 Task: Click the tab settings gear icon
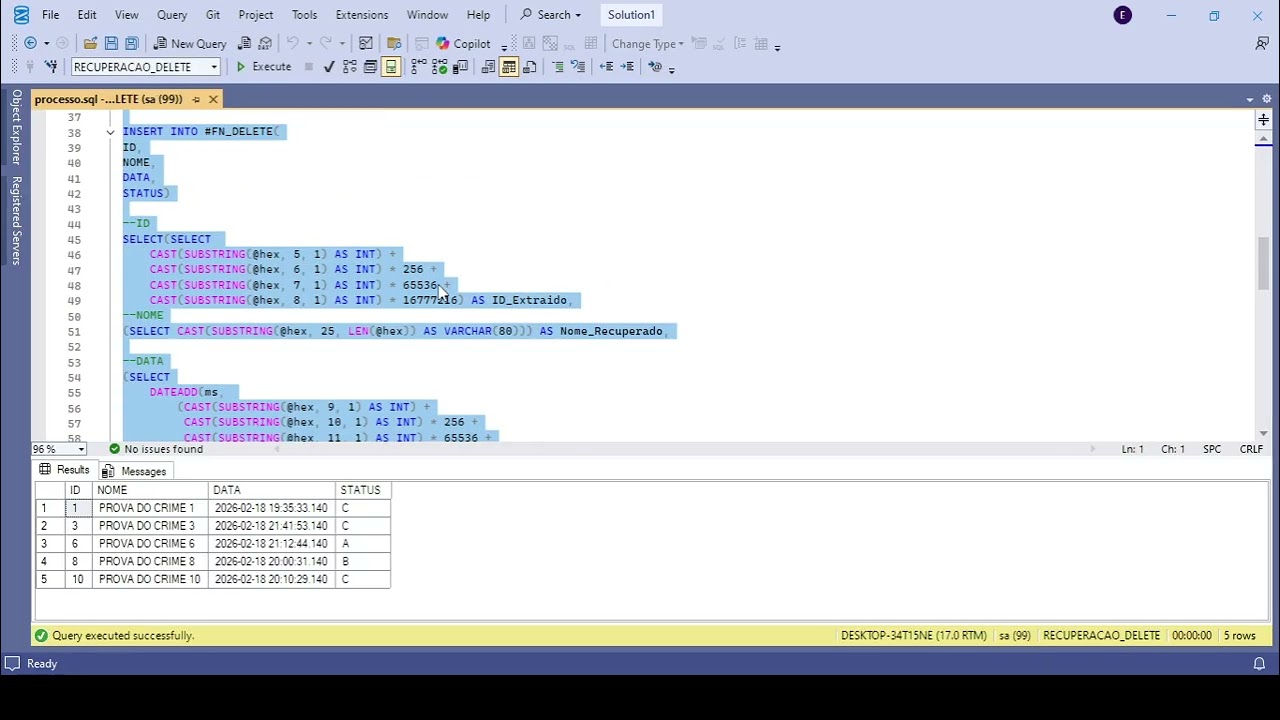(1266, 99)
